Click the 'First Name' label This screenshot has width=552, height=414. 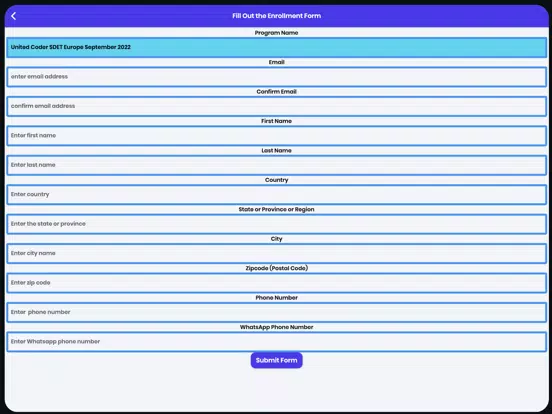[276, 121]
